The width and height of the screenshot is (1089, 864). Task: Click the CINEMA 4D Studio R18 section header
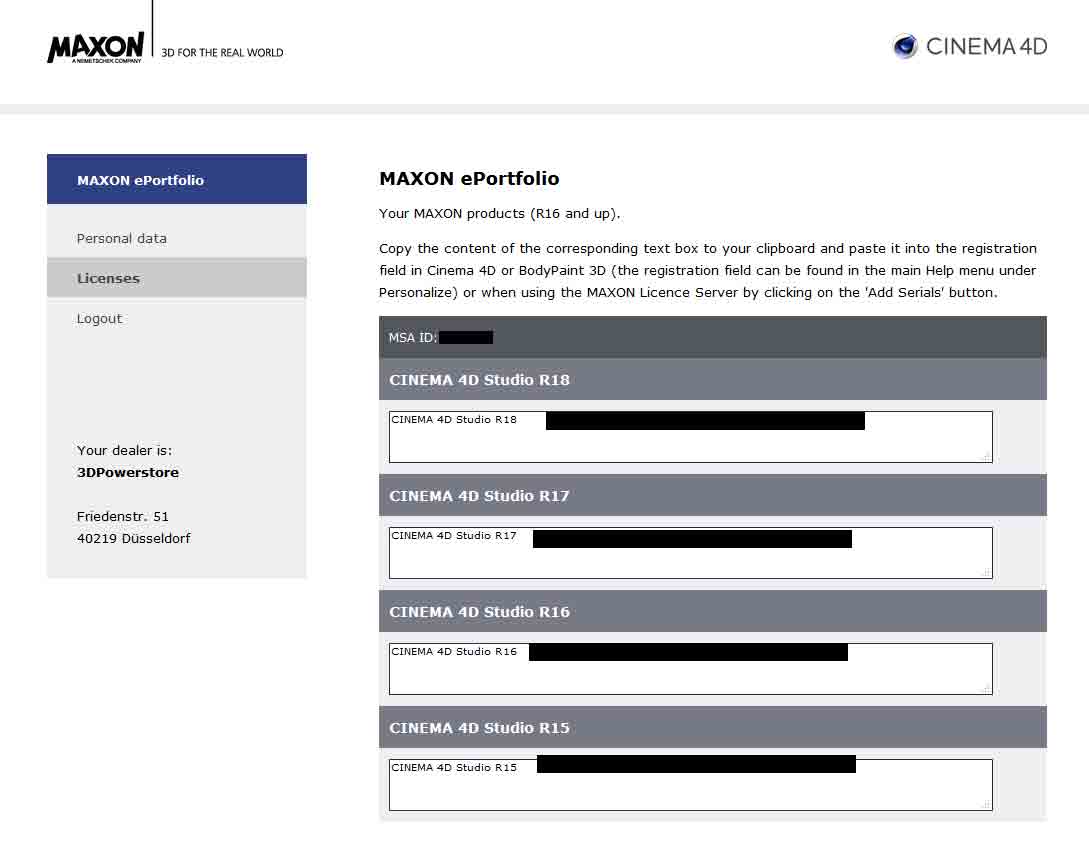point(479,380)
